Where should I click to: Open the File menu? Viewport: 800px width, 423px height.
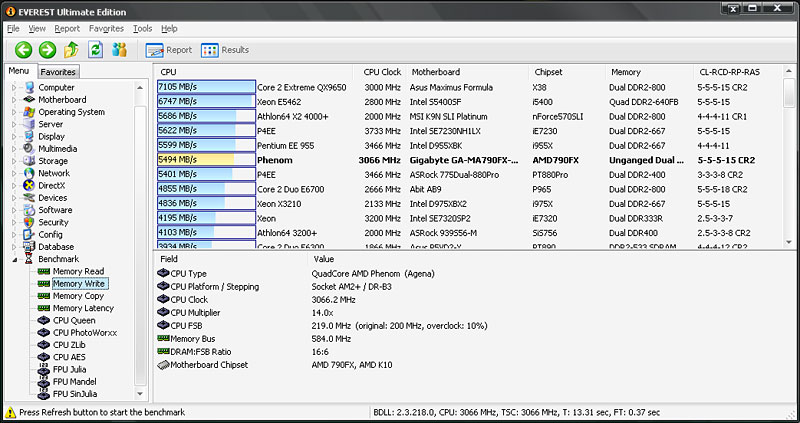(x=13, y=29)
